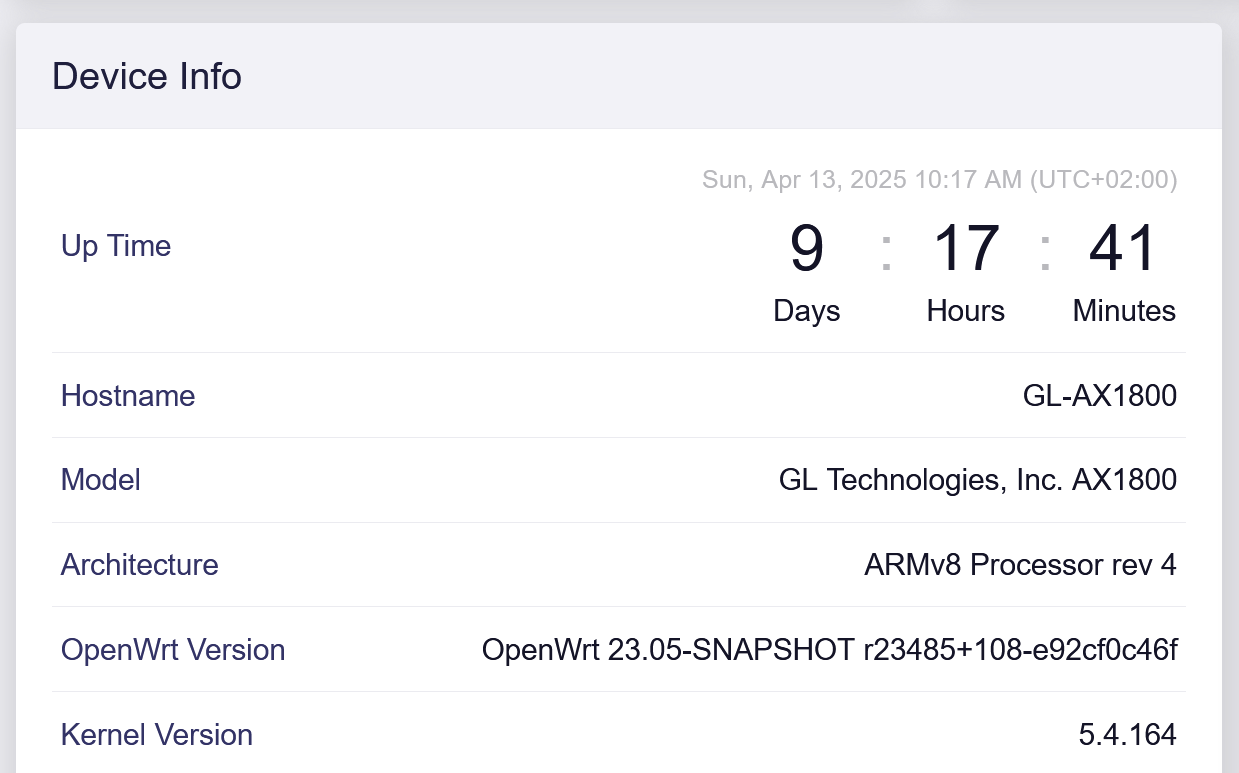The width and height of the screenshot is (1239, 773).
Task: Click the 41 minutes uptime number
Action: pos(1123,249)
